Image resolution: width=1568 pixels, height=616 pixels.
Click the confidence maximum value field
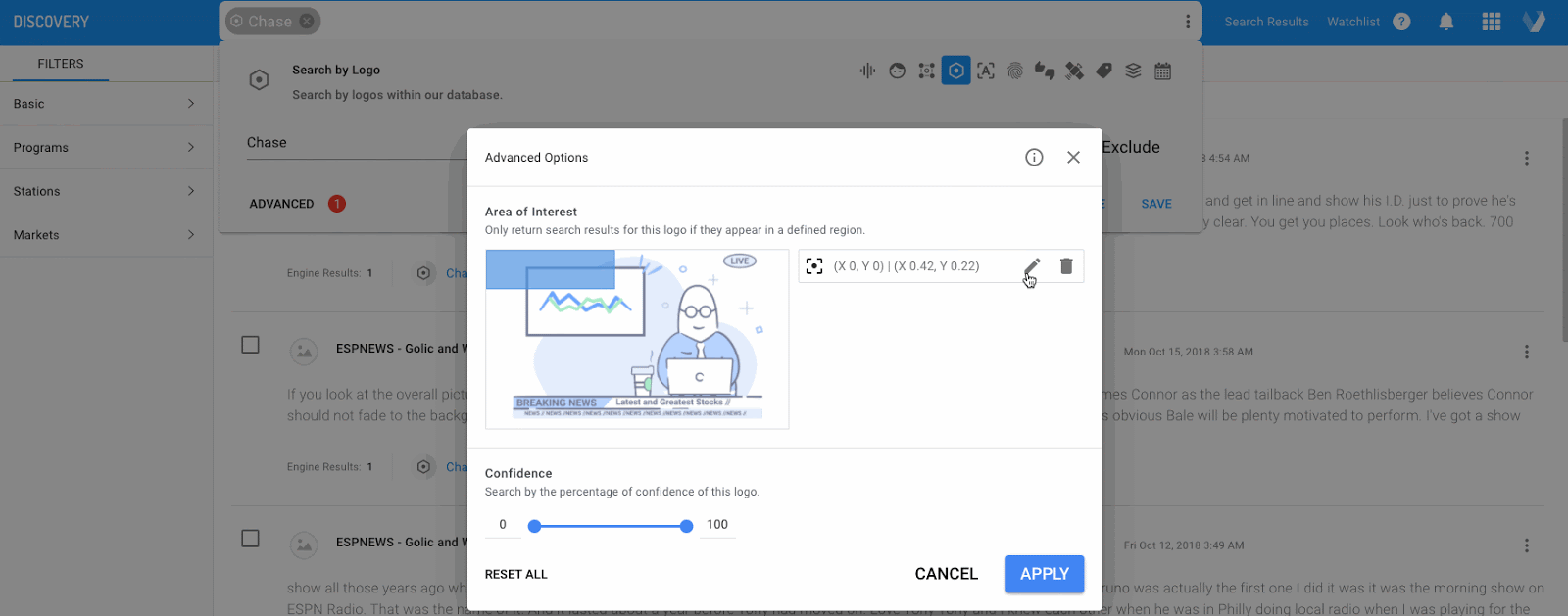[x=717, y=525]
